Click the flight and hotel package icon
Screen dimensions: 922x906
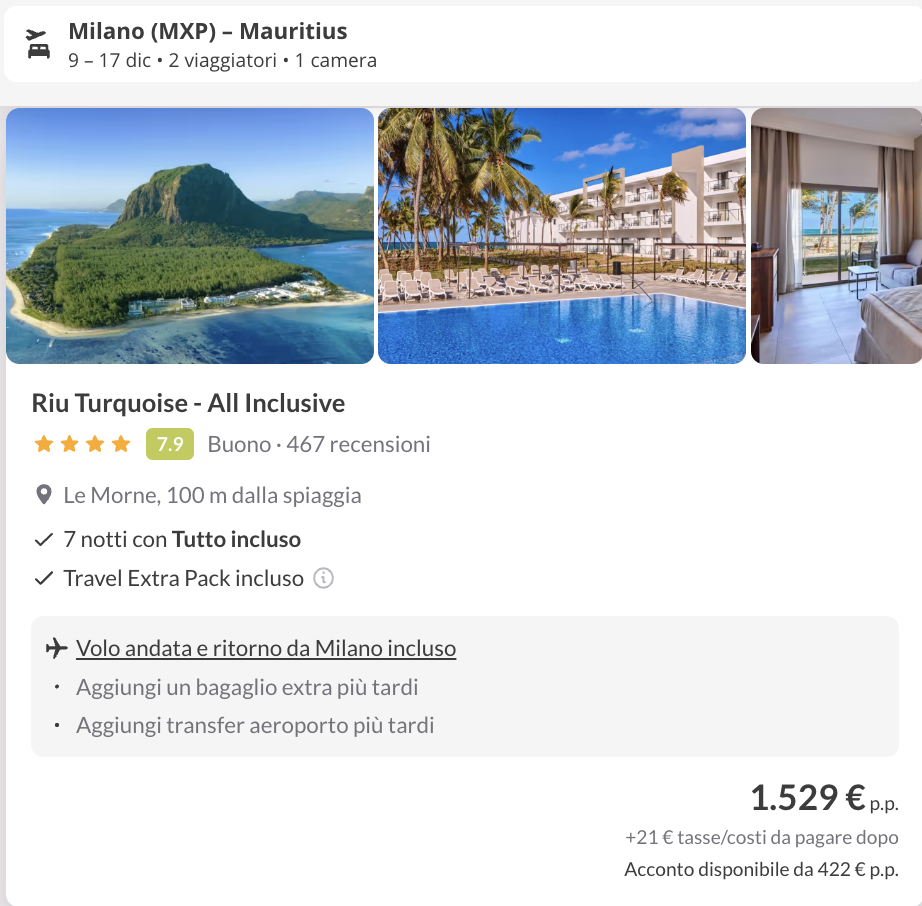click(x=38, y=45)
